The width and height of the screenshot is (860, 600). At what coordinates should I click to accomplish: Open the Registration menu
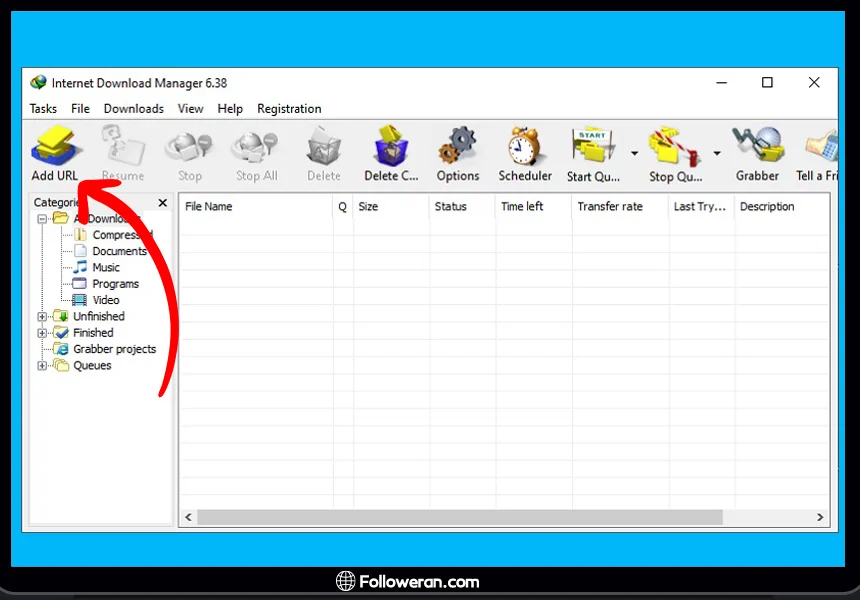289,109
